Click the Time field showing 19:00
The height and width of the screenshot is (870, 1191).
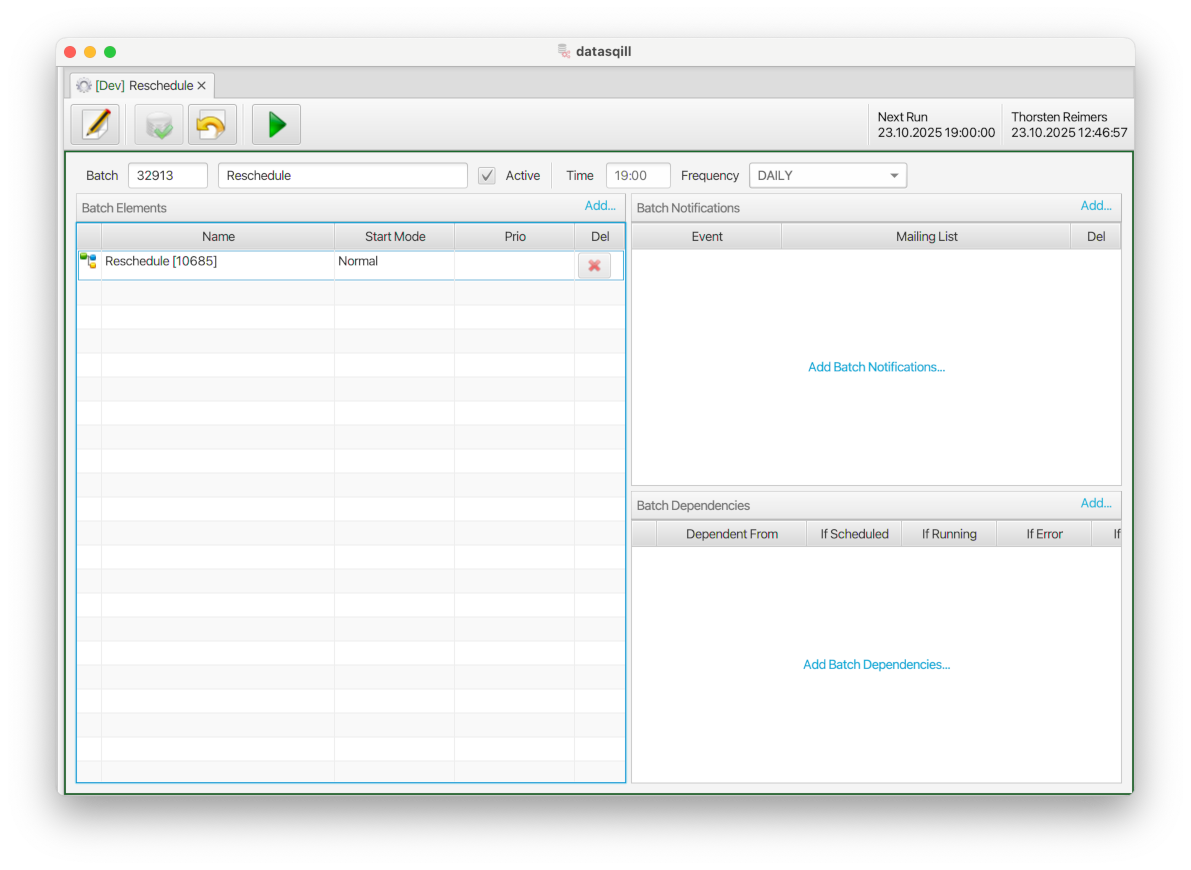[637, 175]
